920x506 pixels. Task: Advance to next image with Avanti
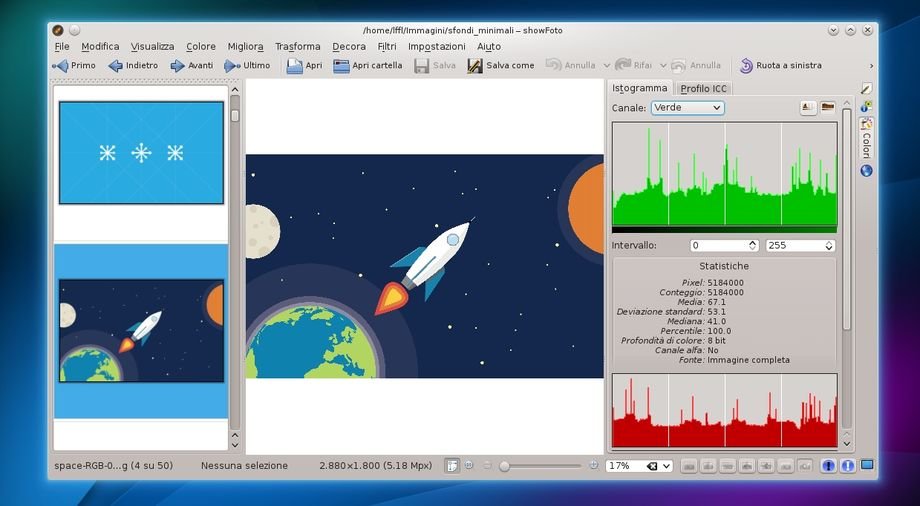click(x=178, y=66)
